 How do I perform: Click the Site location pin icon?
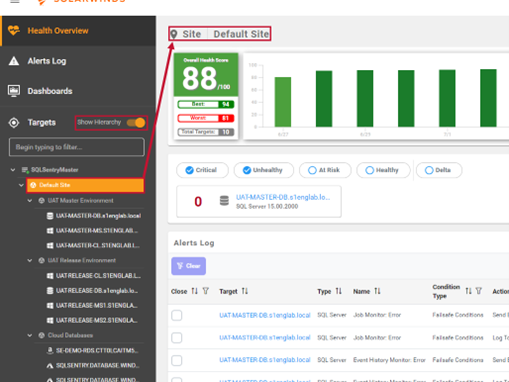click(174, 34)
